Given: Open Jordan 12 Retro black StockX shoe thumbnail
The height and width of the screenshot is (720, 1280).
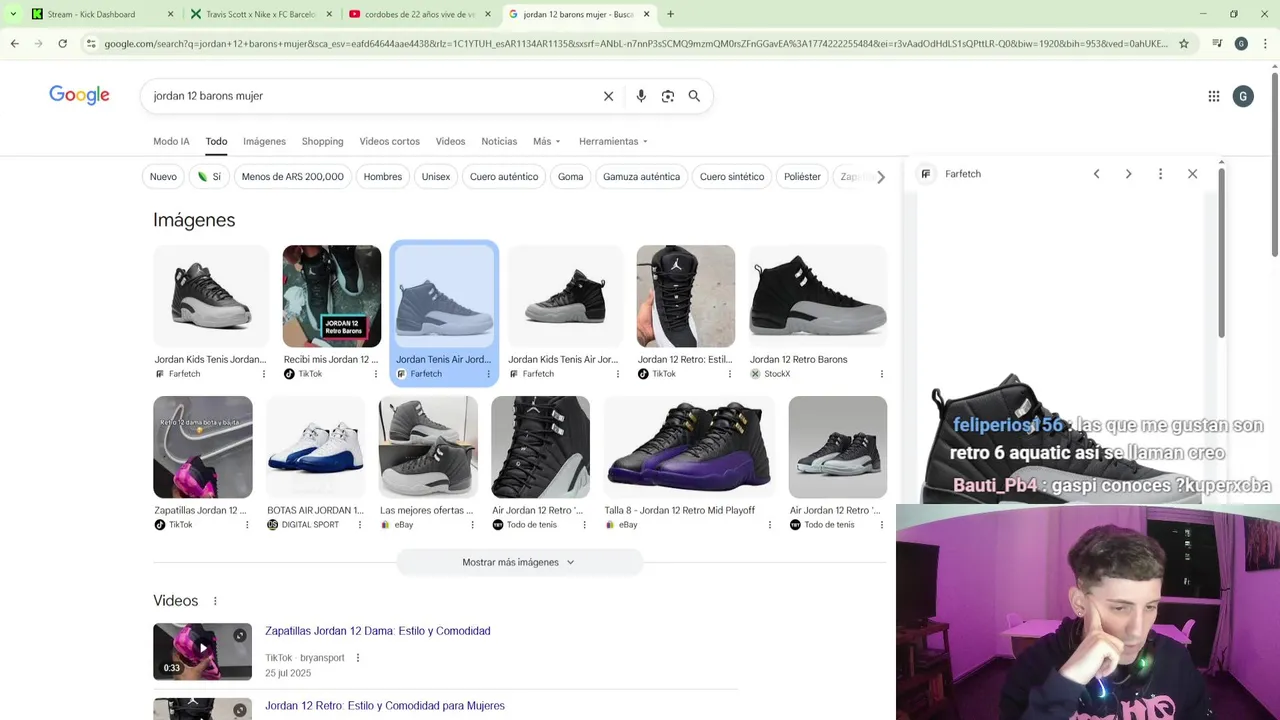Looking at the screenshot, I should 818,296.
